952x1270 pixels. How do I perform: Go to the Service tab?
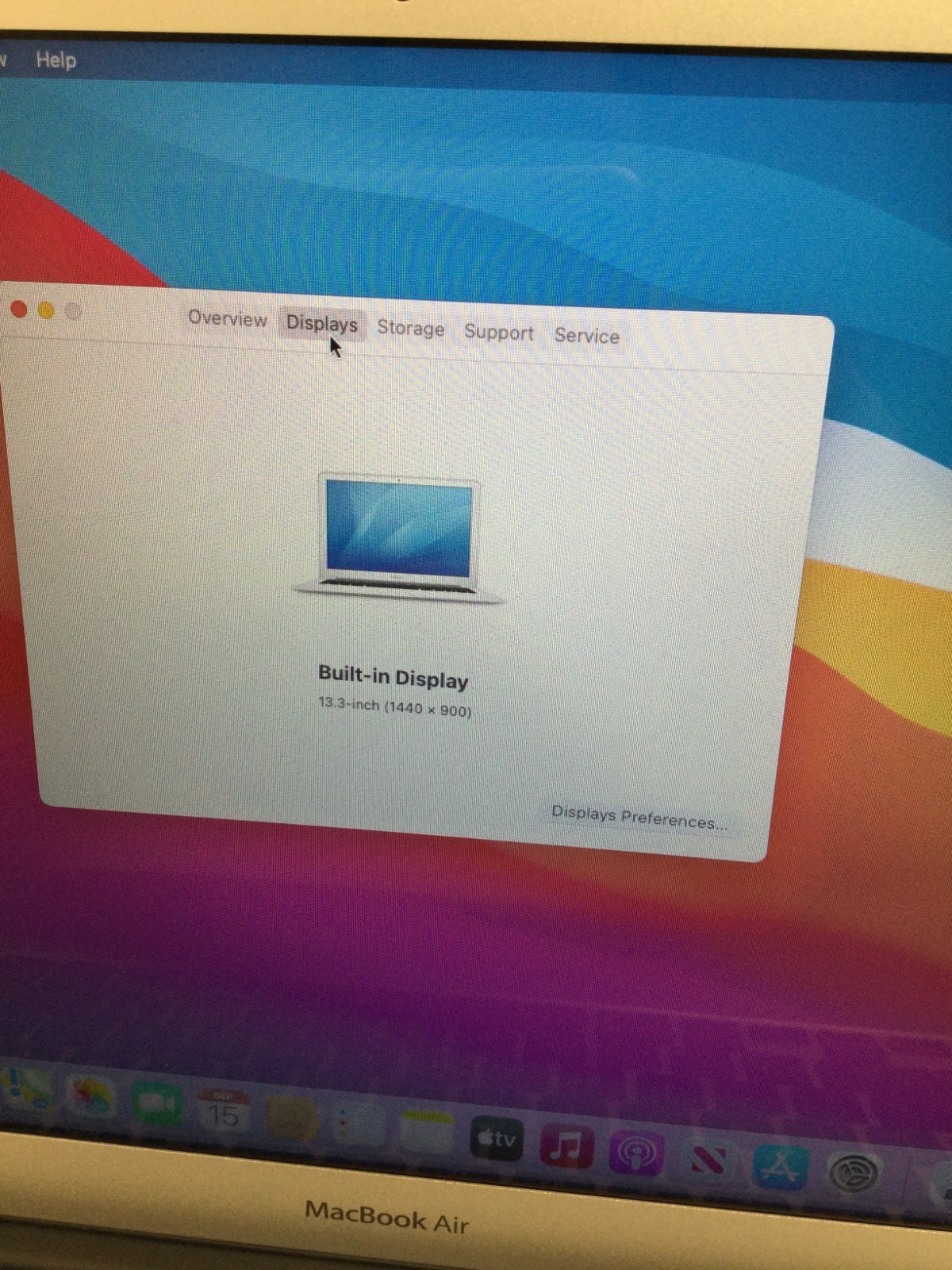click(x=587, y=336)
